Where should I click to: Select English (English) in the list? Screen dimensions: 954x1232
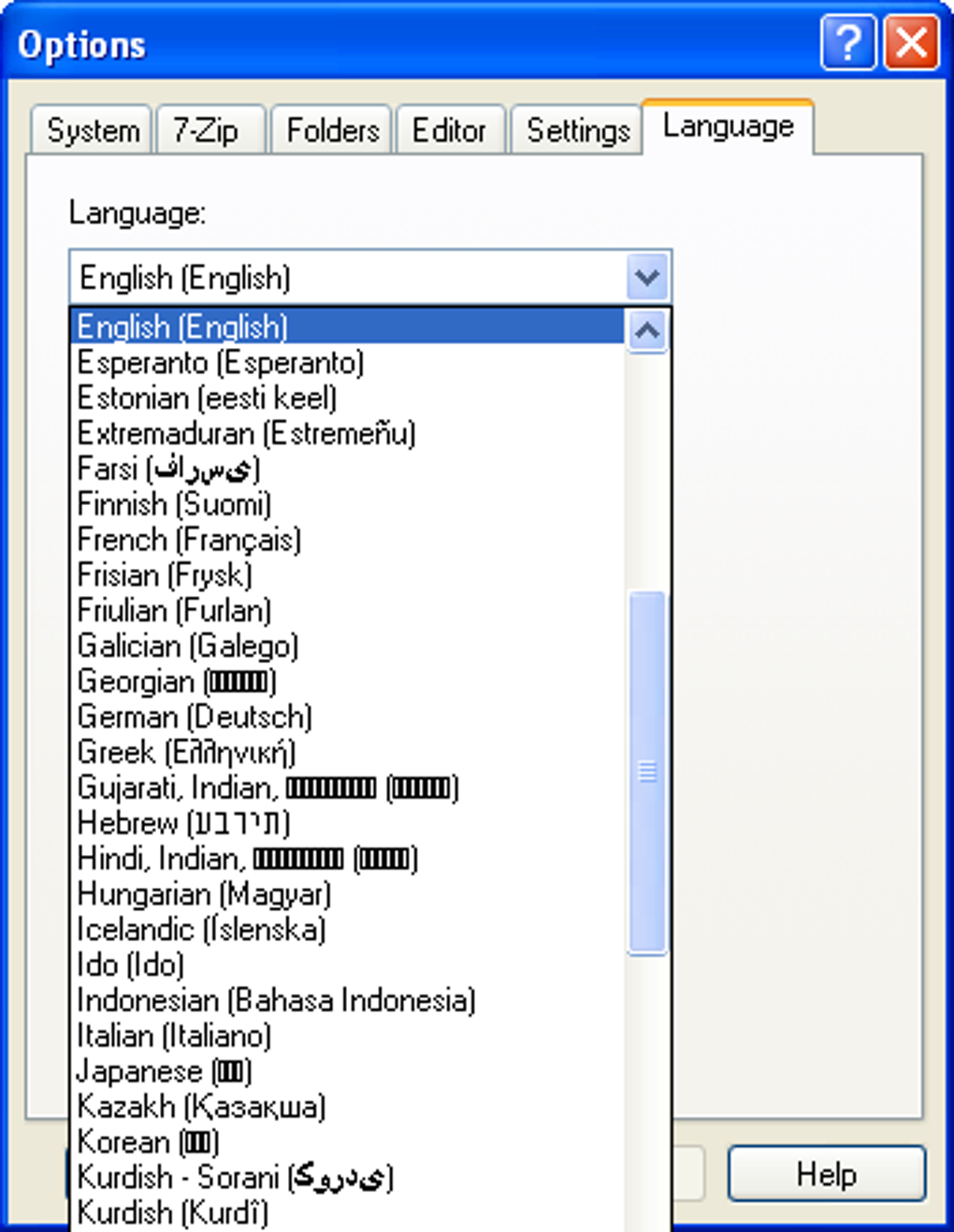pos(347,326)
